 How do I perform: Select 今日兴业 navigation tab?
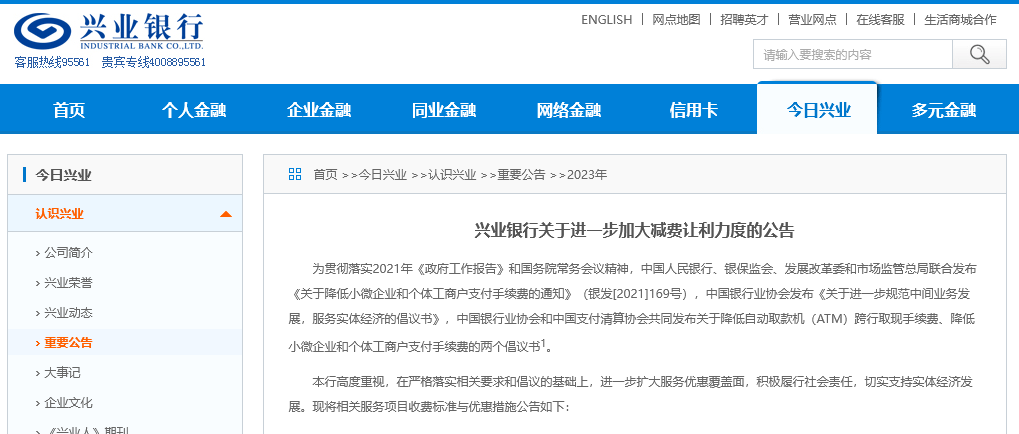[818, 110]
